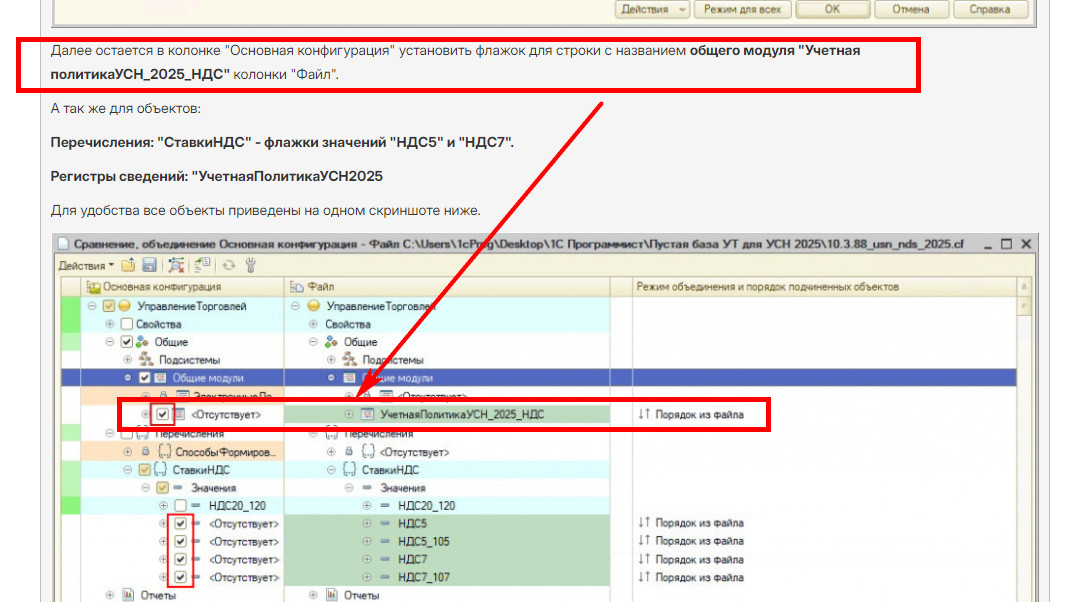
Task: Click the Режим для всех button
Action: [742, 10]
